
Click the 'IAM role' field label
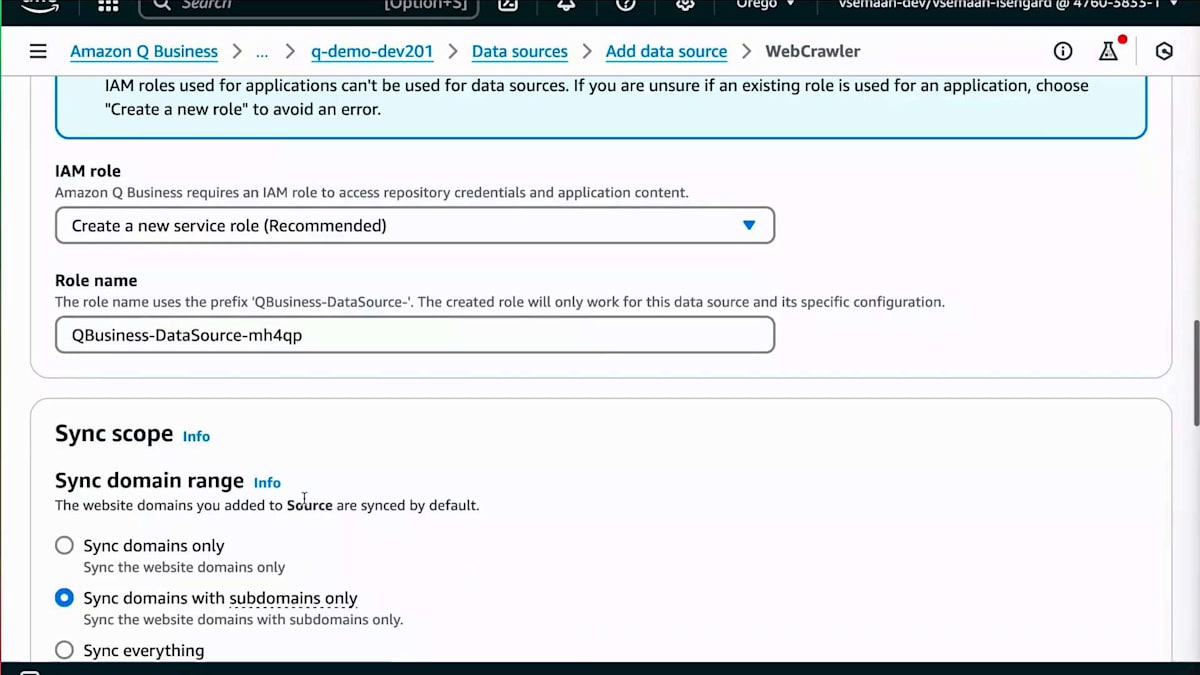point(88,171)
